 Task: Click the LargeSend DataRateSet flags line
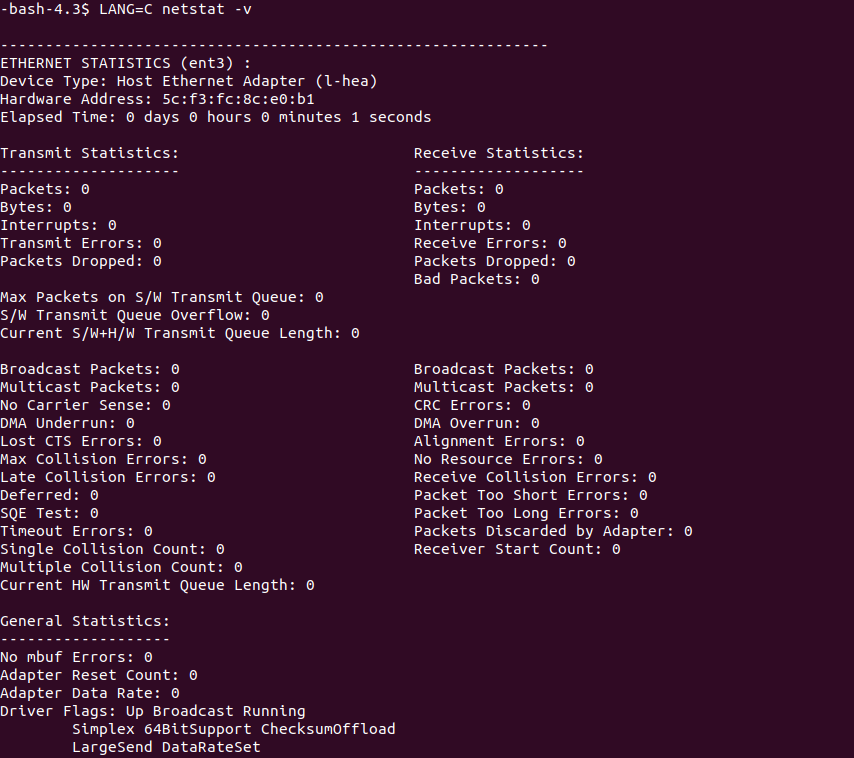tap(166, 747)
